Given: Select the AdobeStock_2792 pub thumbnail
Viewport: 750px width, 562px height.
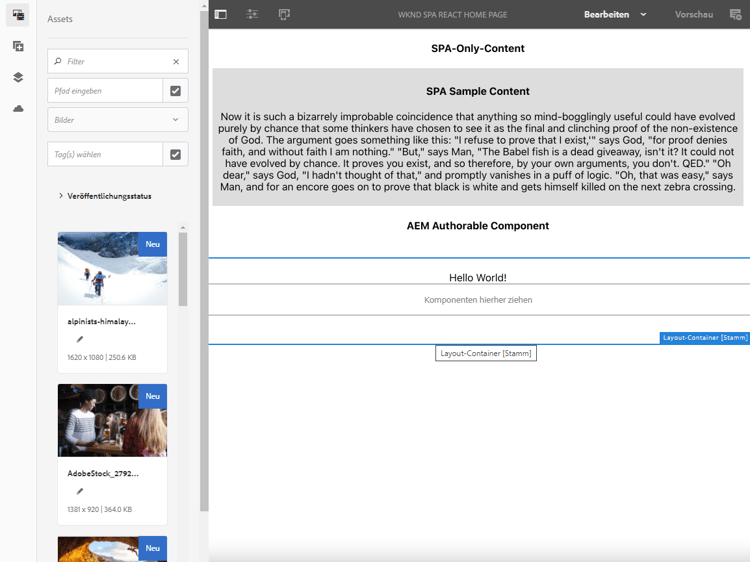Looking at the screenshot, I should (x=112, y=420).
